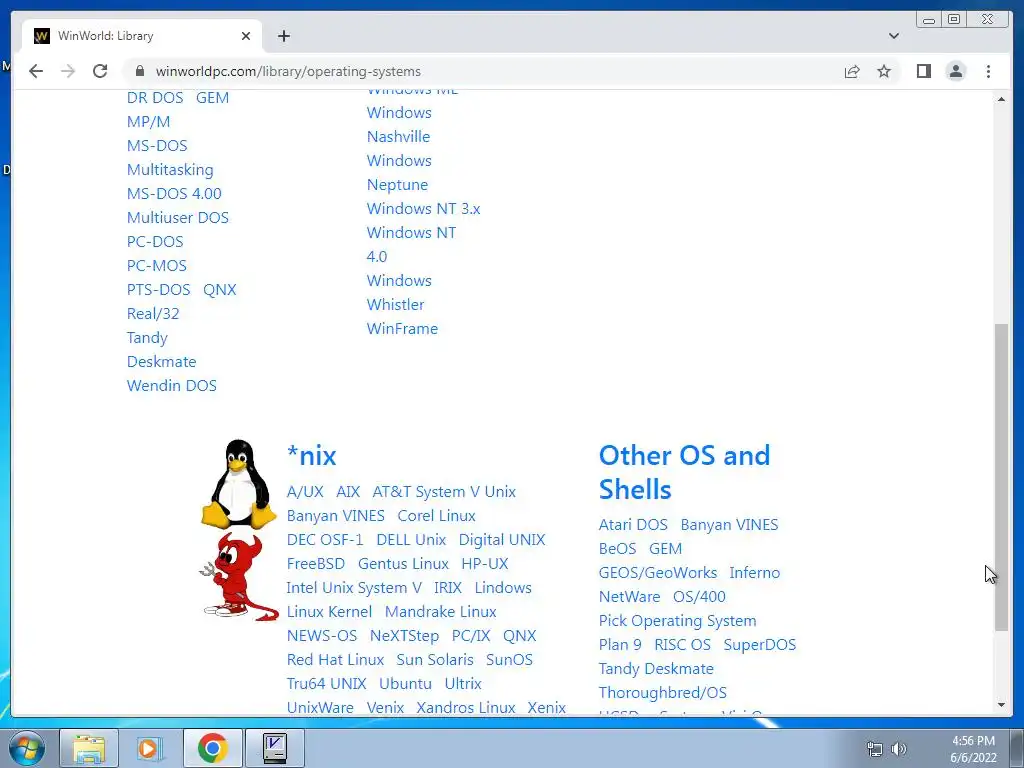Screen dimensions: 1024x768
Task: Expand the tab search chevron
Action: pos(894,36)
